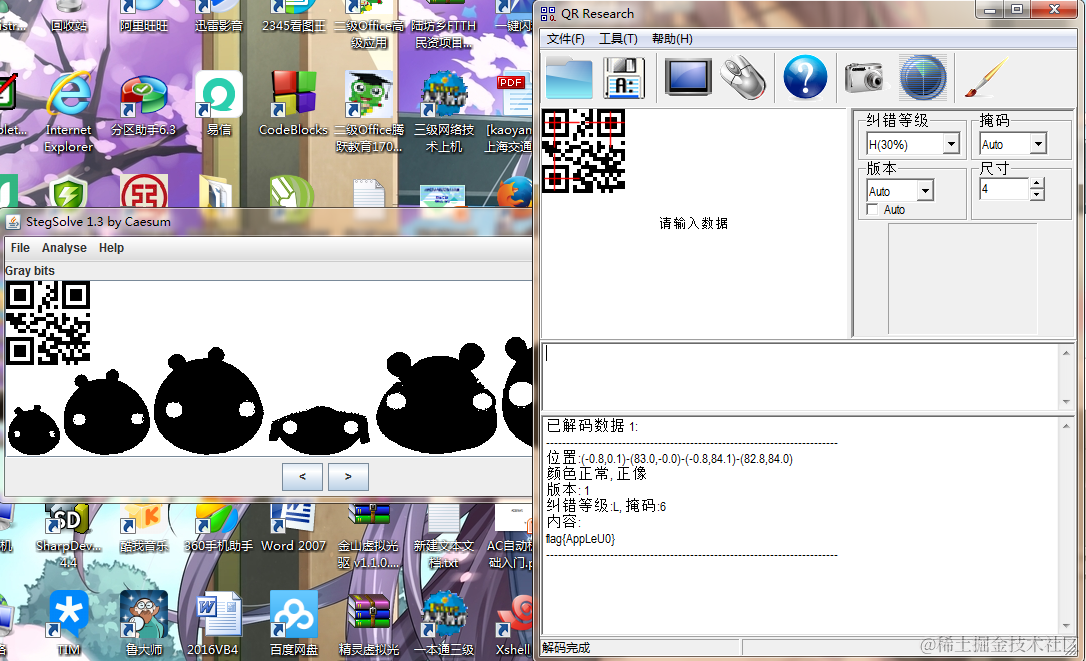Click the monitor screen capture icon

pos(688,77)
